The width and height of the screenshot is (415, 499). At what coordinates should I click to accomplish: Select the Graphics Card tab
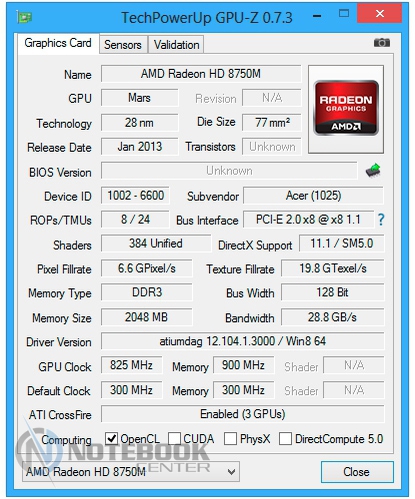58,43
